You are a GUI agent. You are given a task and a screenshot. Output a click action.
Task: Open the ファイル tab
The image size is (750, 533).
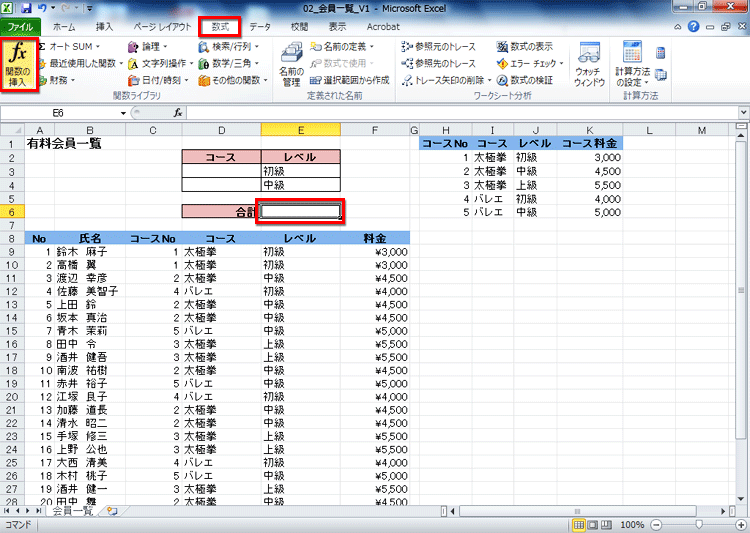(x=20, y=27)
